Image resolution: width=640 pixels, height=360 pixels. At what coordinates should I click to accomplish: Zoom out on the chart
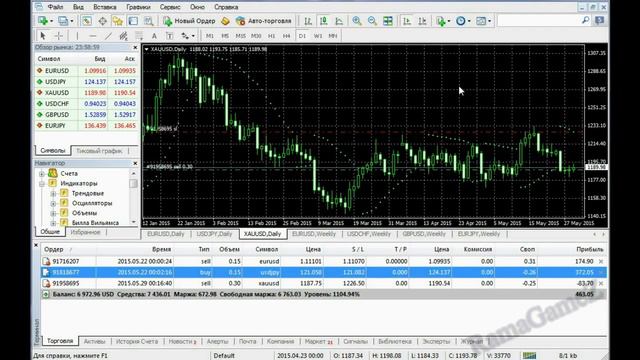(372, 21)
